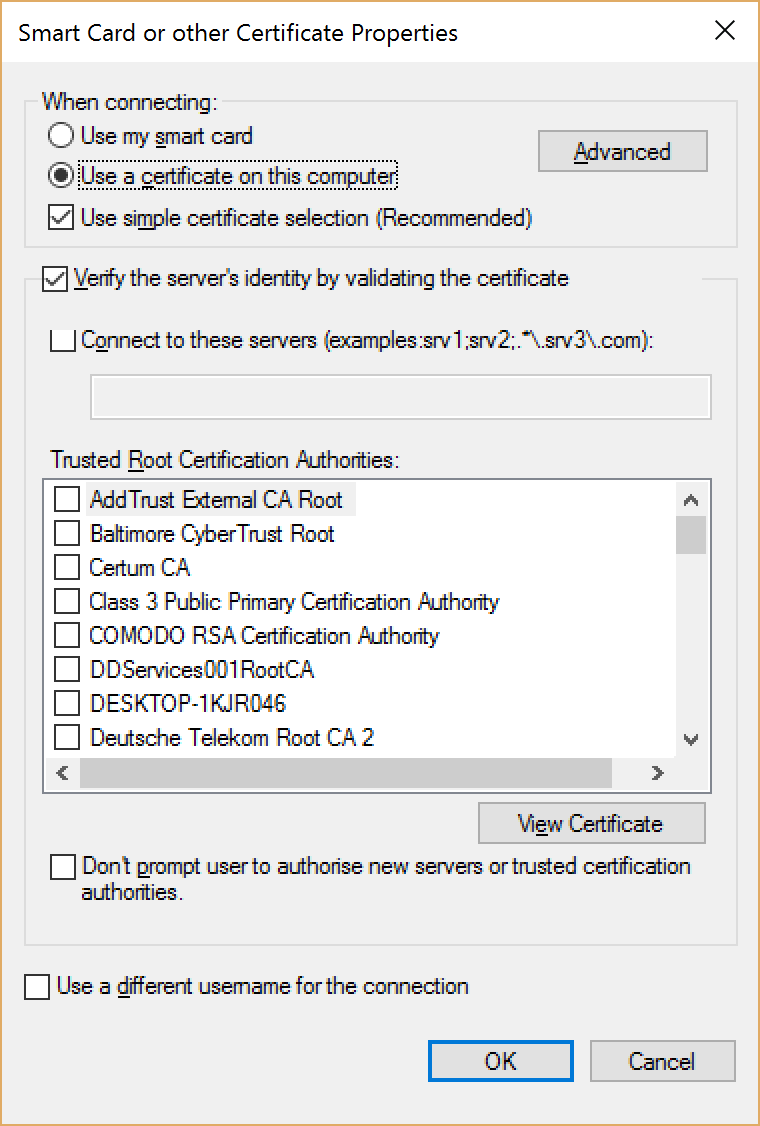Toggle 'Use simple certificate selection' checkbox
Image resolution: width=760 pixels, height=1126 pixels.
pyautogui.click(x=62, y=217)
